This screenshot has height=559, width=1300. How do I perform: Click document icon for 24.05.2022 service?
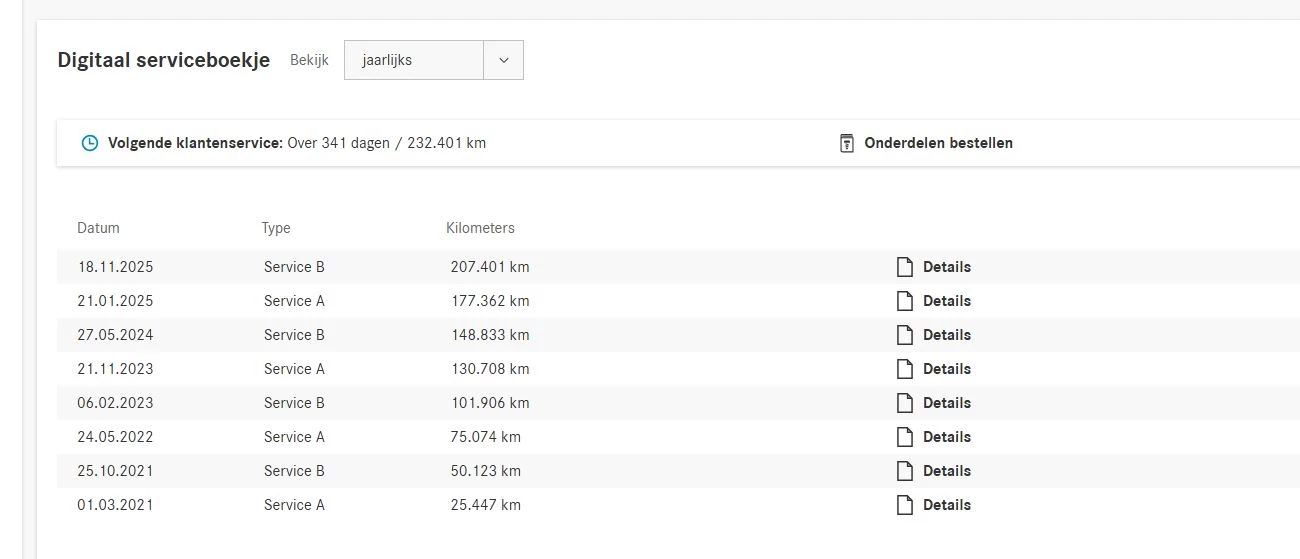coord(904,437)
